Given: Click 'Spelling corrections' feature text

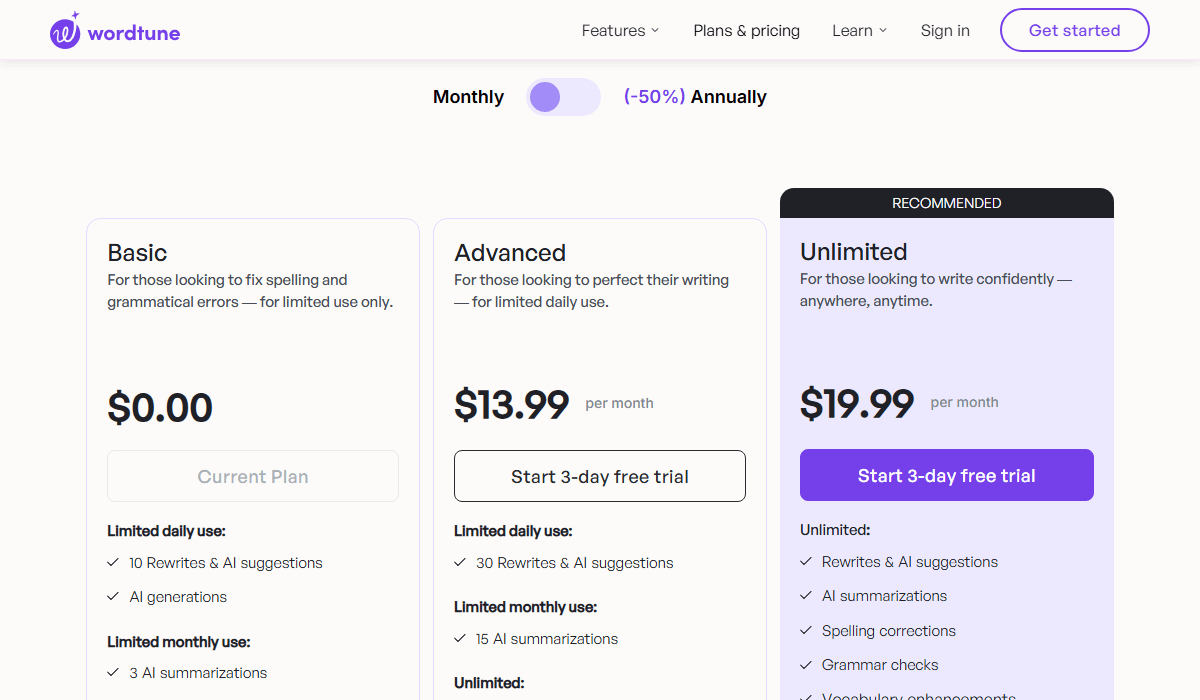Looking at the screenshot, I should pos(889,631).
